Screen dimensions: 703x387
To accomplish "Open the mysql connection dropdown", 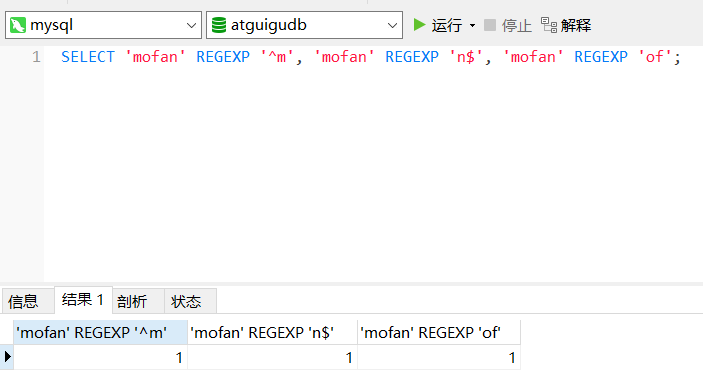I will tap(191, 26).
